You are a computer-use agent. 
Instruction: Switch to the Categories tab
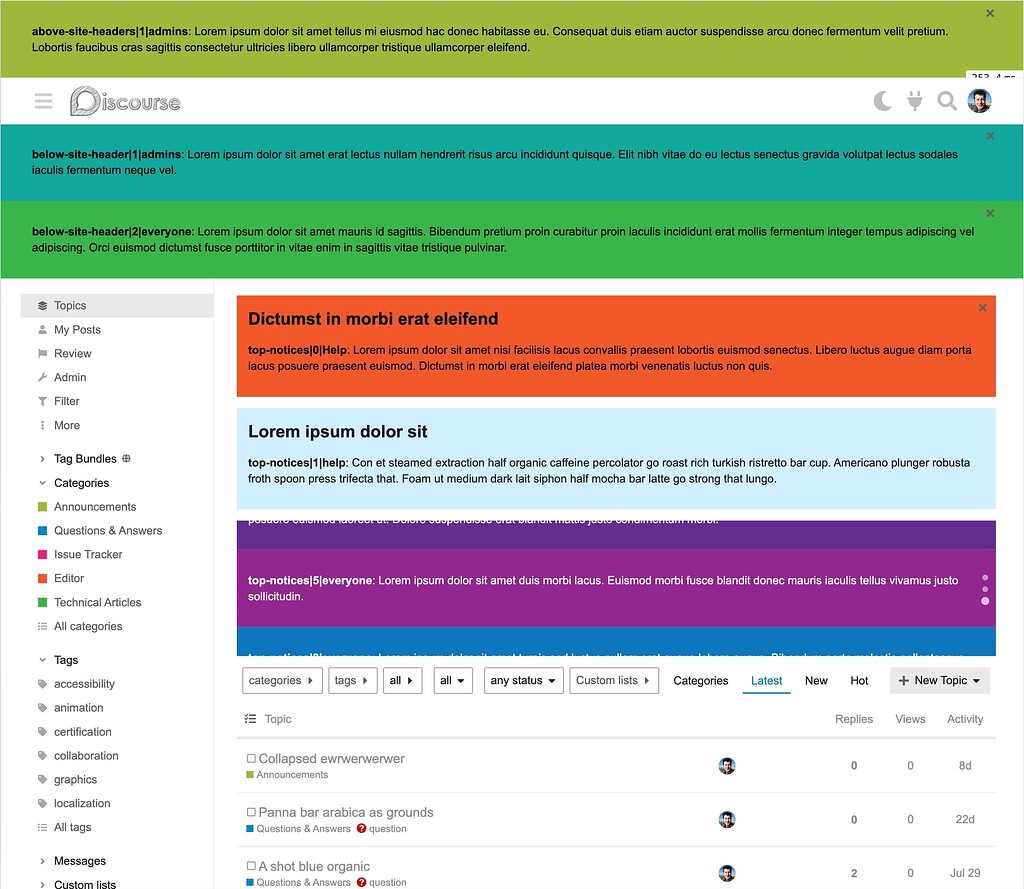(x=701, y=681)
